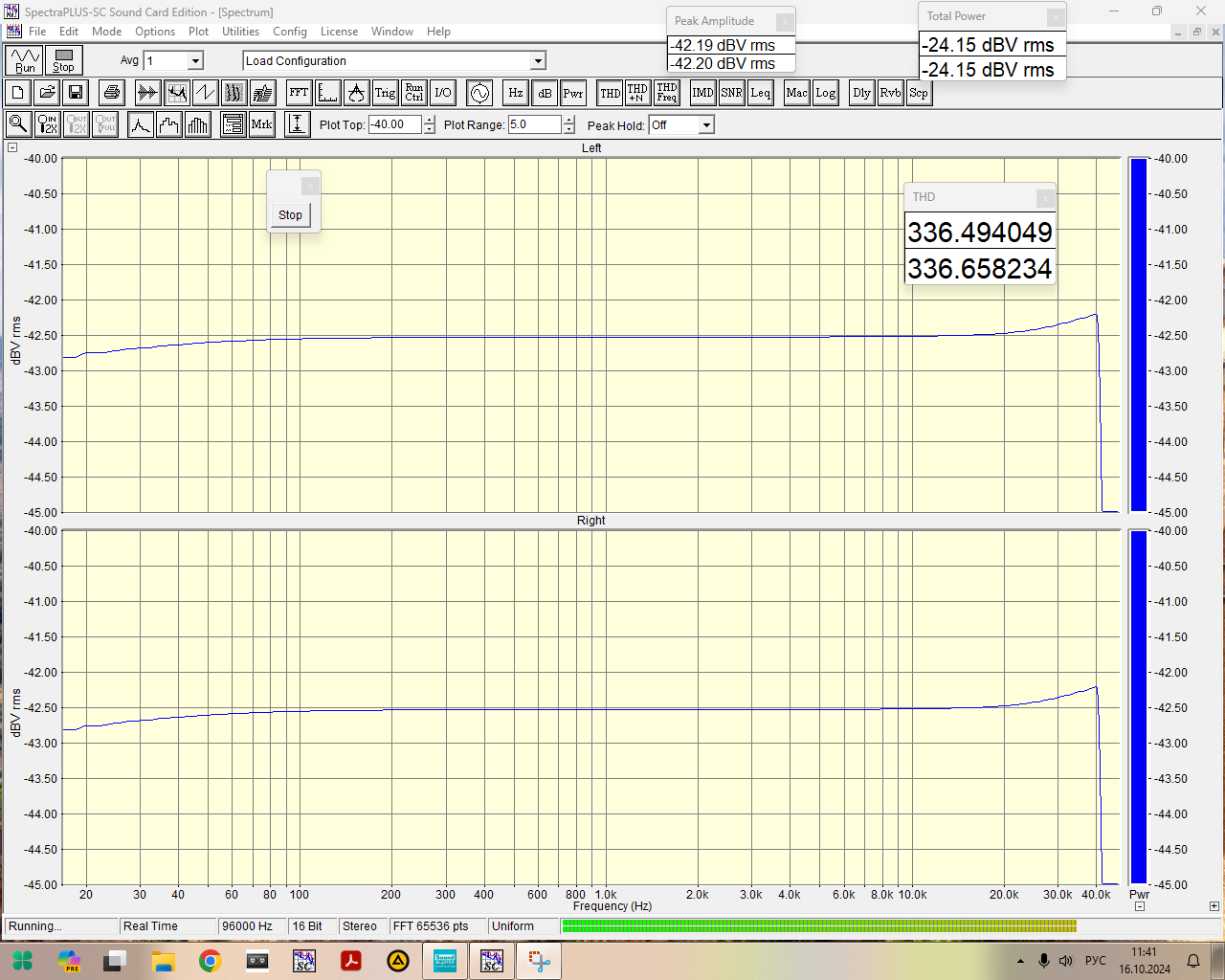This screenshot has width=1225, height=980.
Task: Open the Dly delay finder utility
Action: click(x=861, y=93)
